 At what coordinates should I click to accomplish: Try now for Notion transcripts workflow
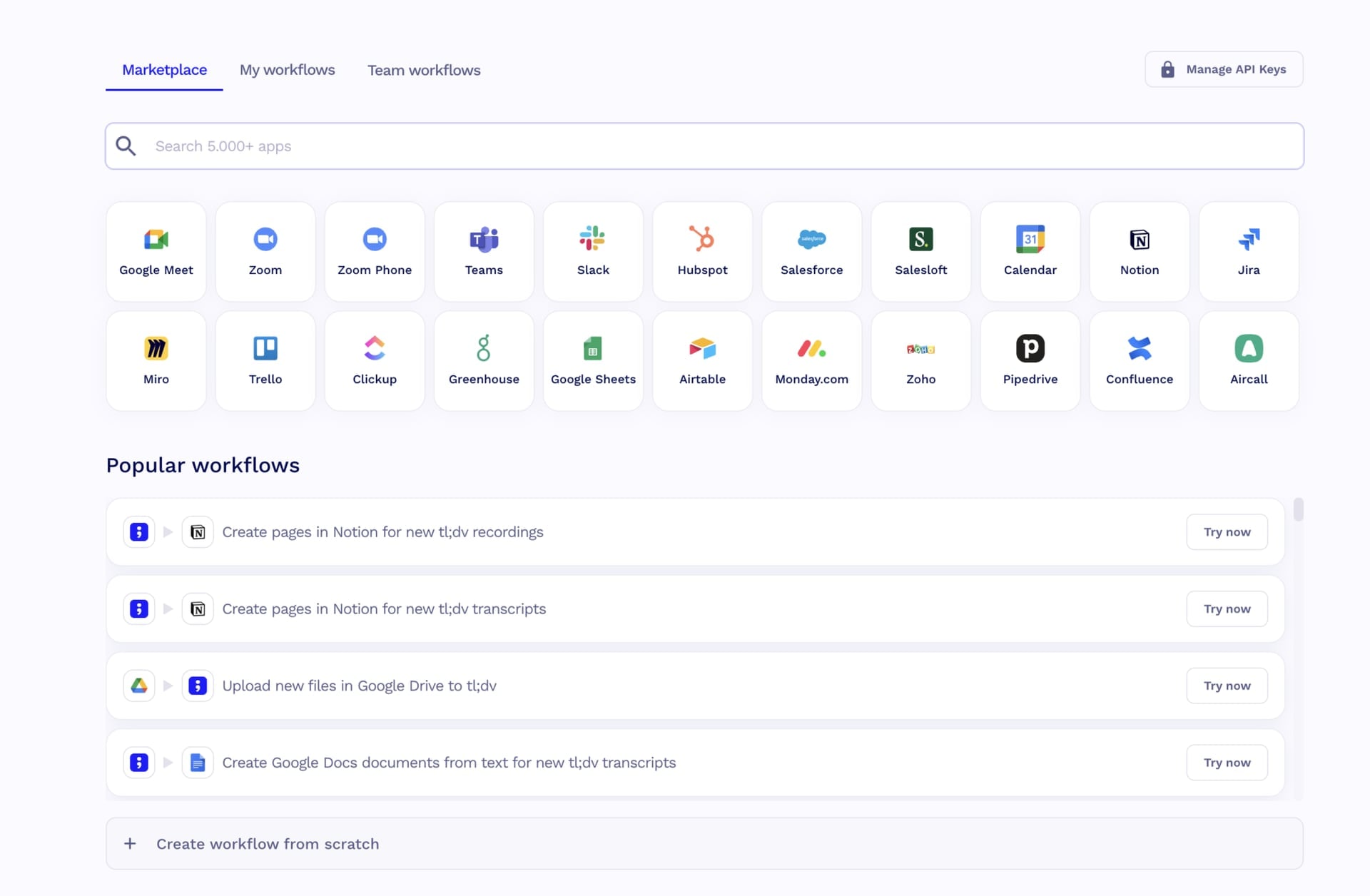click(1227, 609)
